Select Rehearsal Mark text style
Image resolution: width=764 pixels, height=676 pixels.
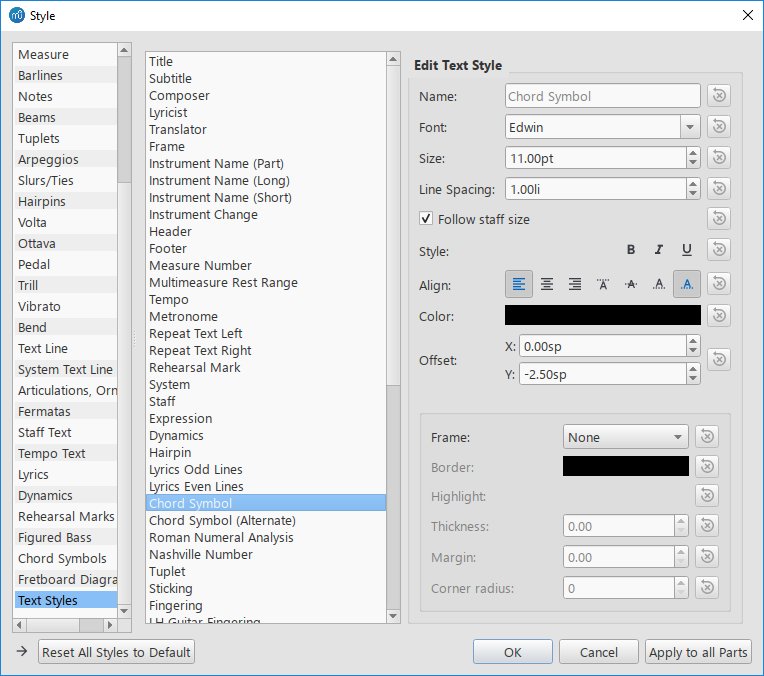point(266,367)
